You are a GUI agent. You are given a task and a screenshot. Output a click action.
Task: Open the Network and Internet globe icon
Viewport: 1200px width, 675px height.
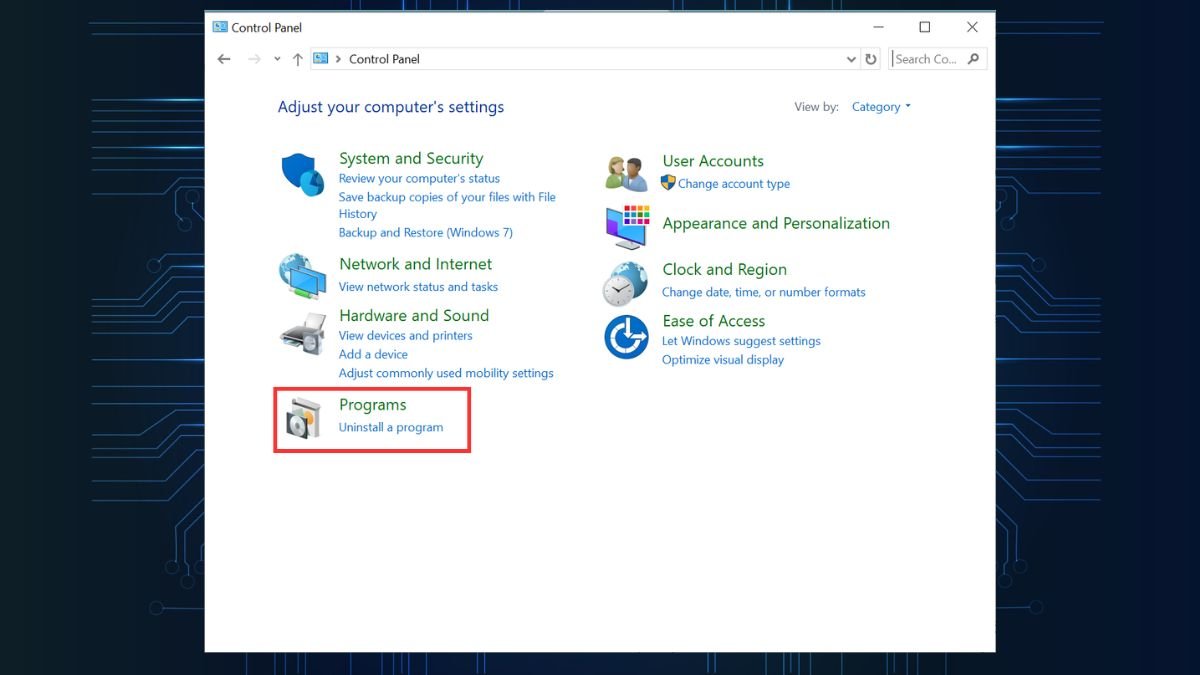coord(302,276)
